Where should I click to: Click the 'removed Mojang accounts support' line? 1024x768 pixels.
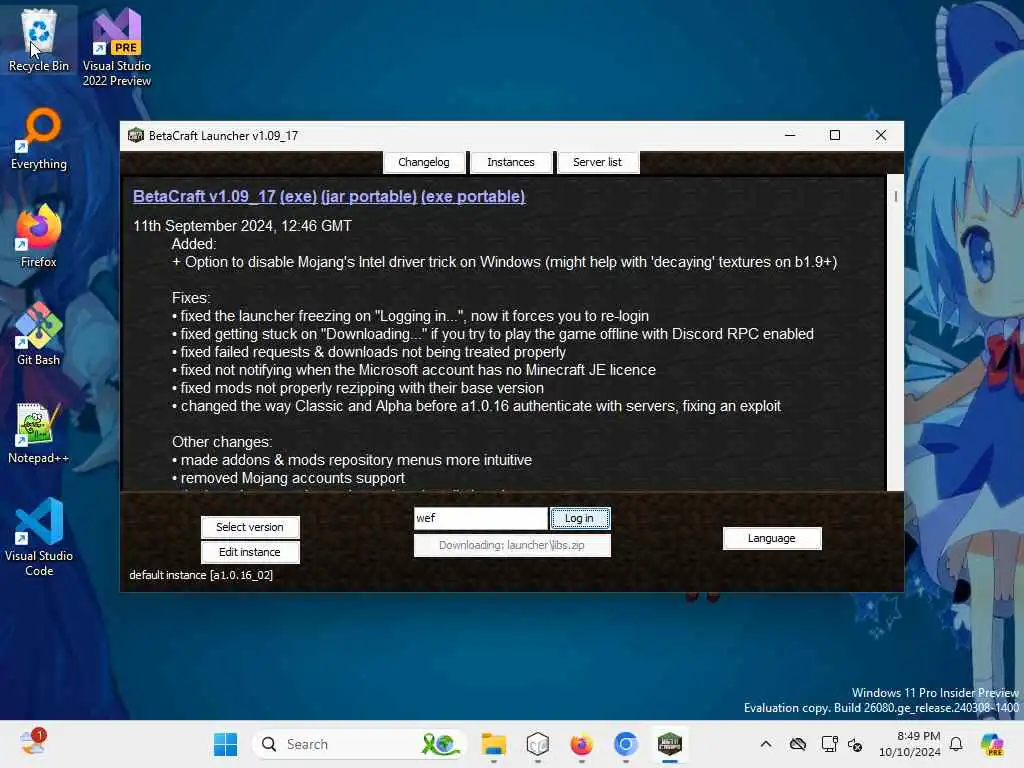(x=289, y=478)
